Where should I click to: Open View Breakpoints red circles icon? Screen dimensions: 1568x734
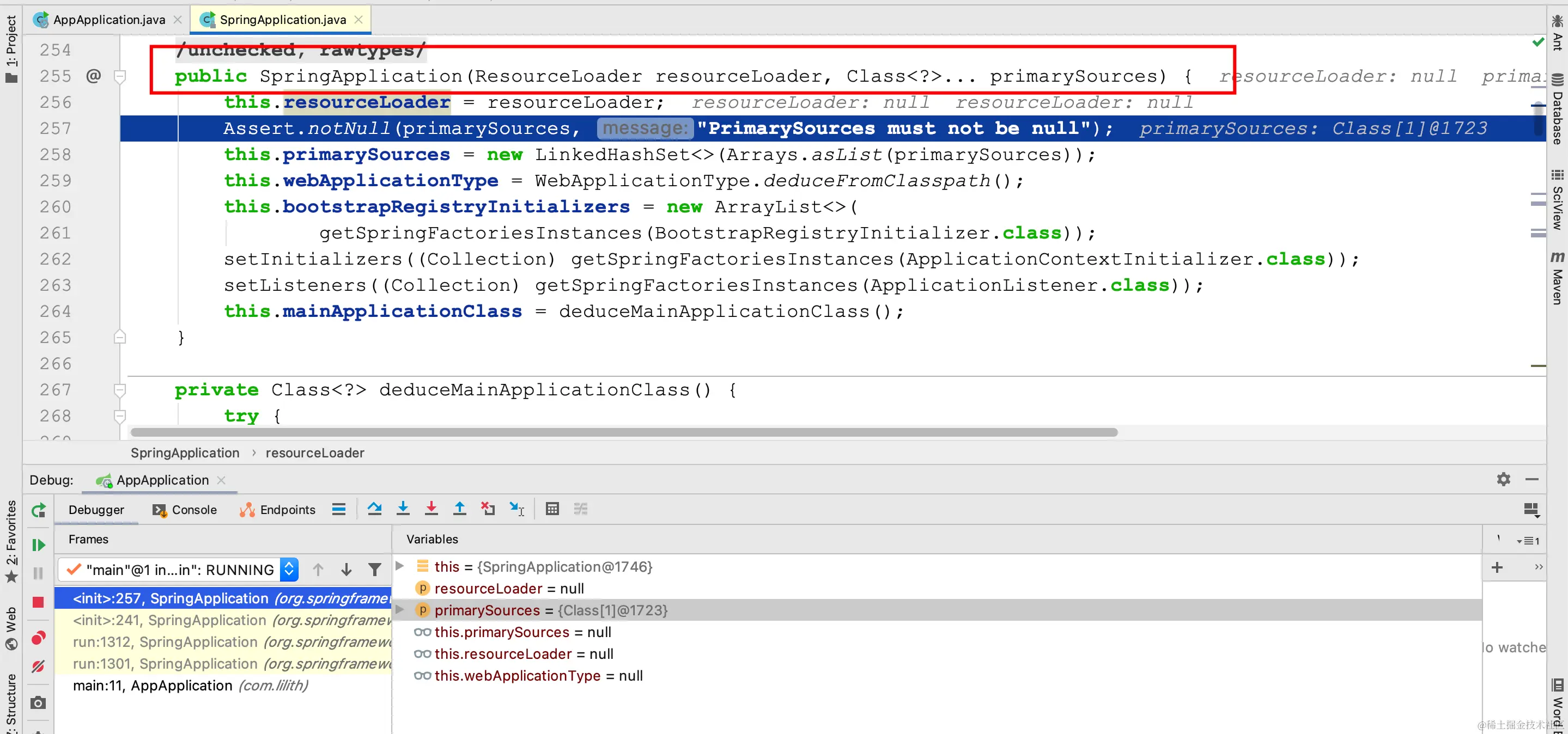click(38, 638)
